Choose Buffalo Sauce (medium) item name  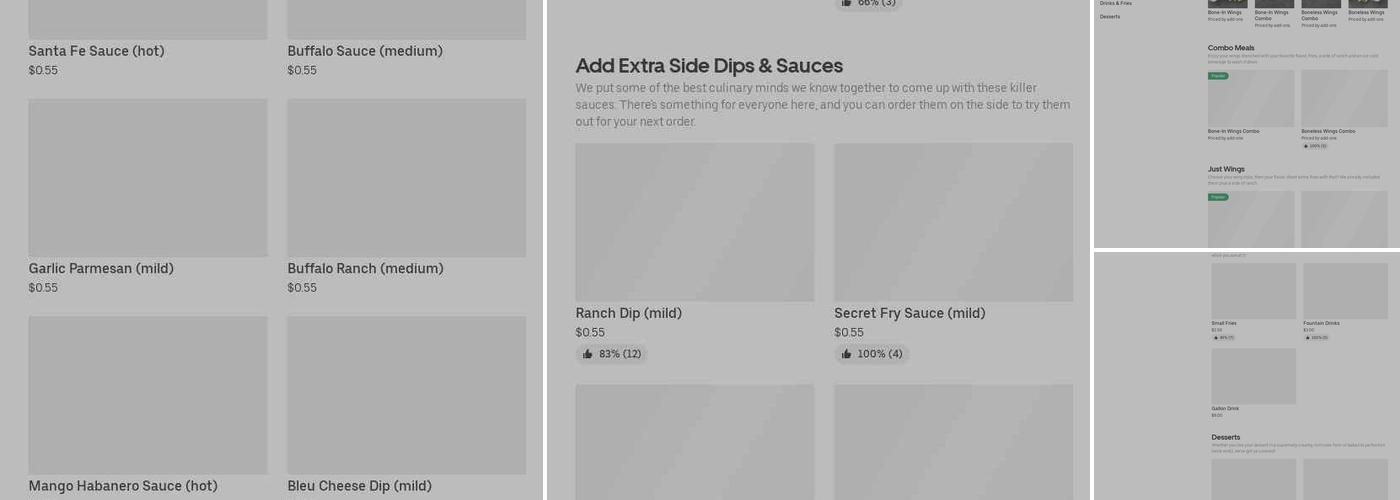tap(365, 51)
